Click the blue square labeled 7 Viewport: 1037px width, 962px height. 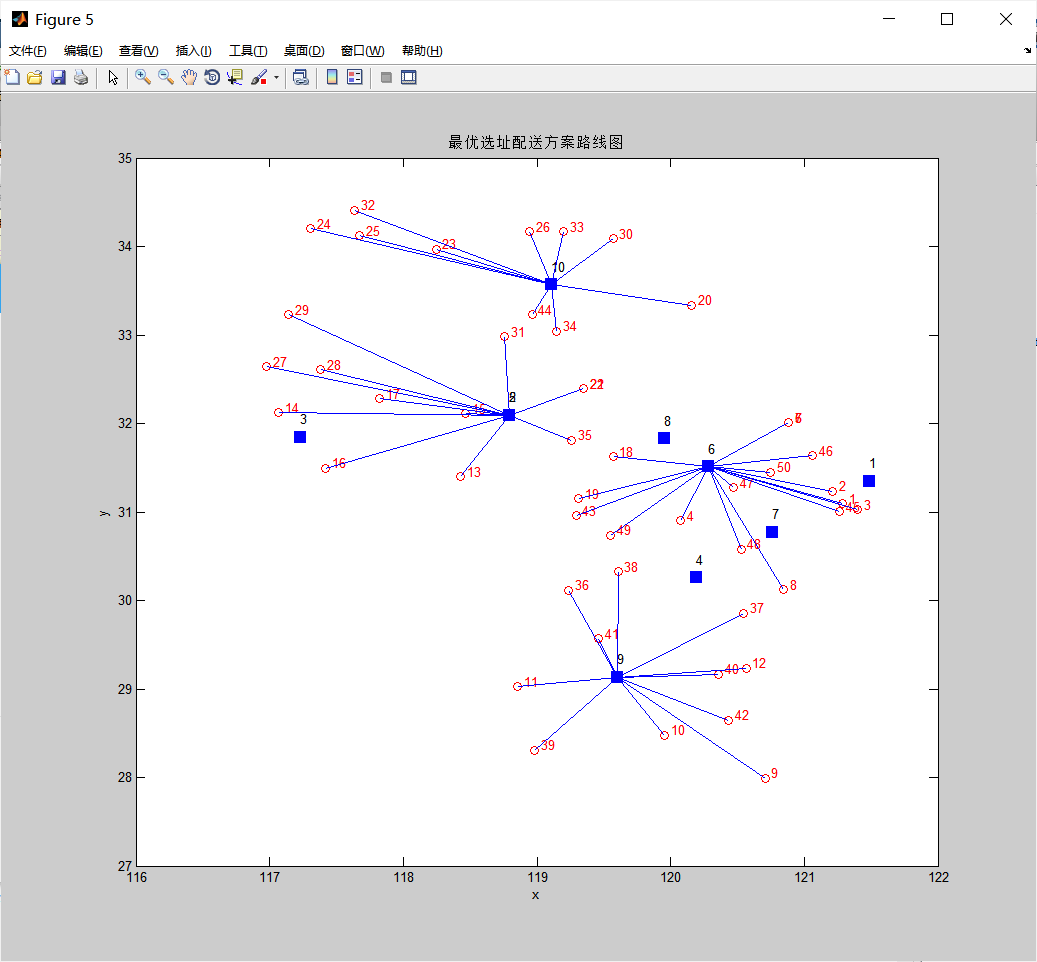coord(772,532)
